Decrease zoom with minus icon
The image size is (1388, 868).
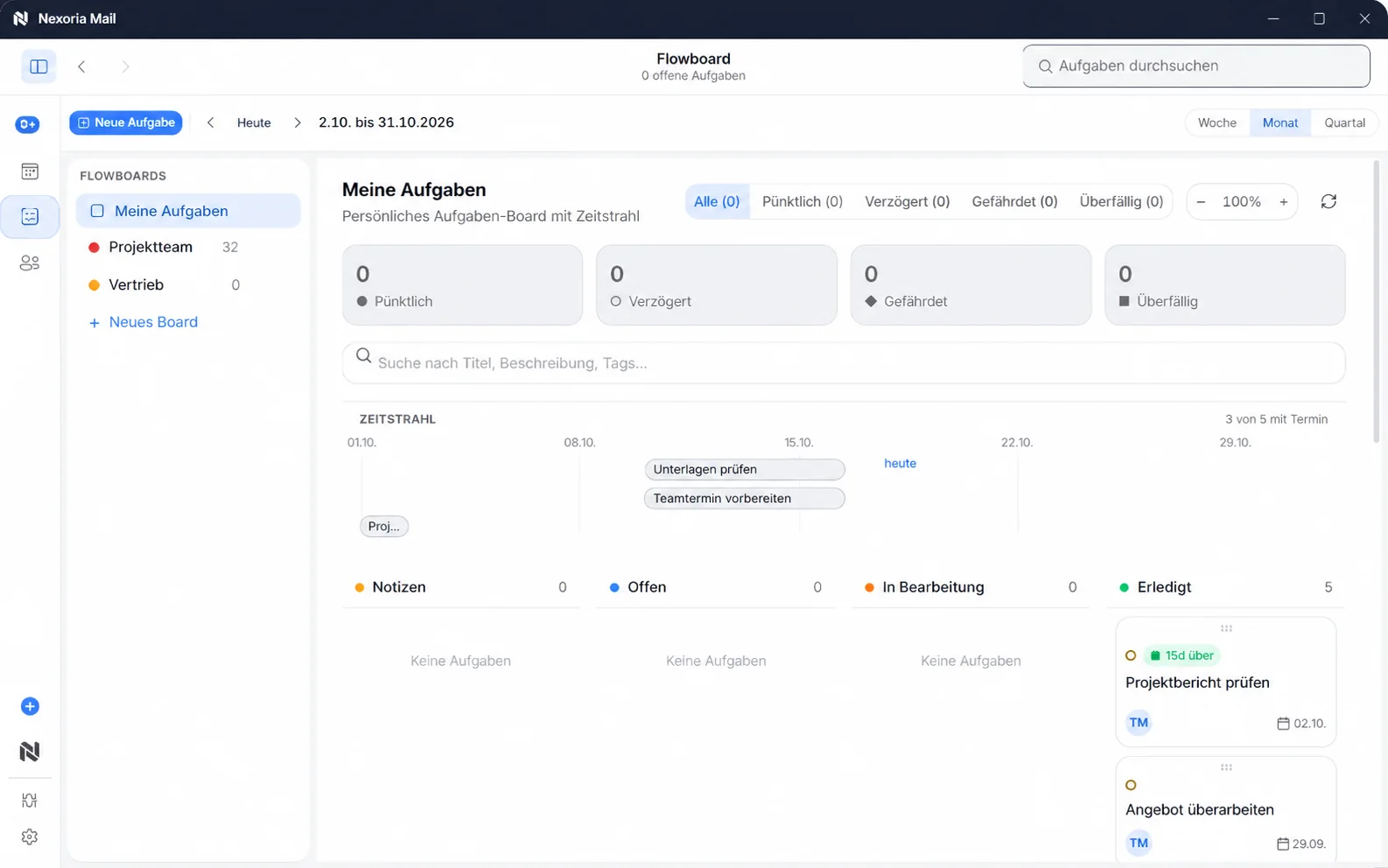point(1201,202)
